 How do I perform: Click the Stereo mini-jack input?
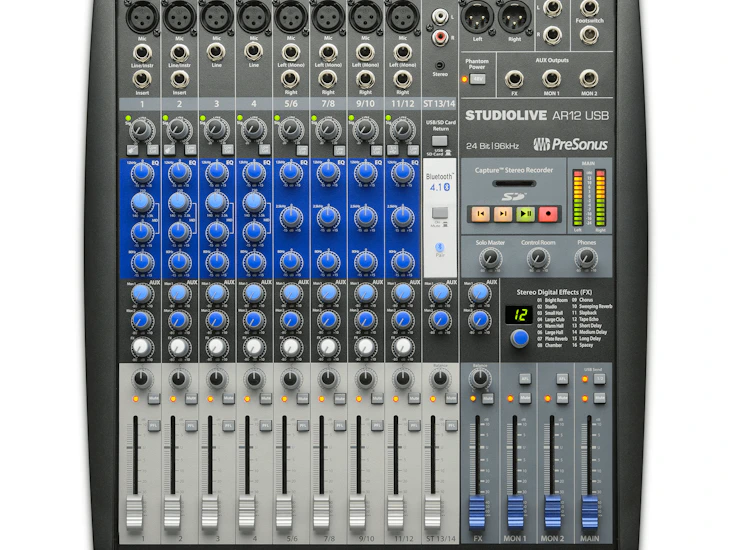coord(439,66)
